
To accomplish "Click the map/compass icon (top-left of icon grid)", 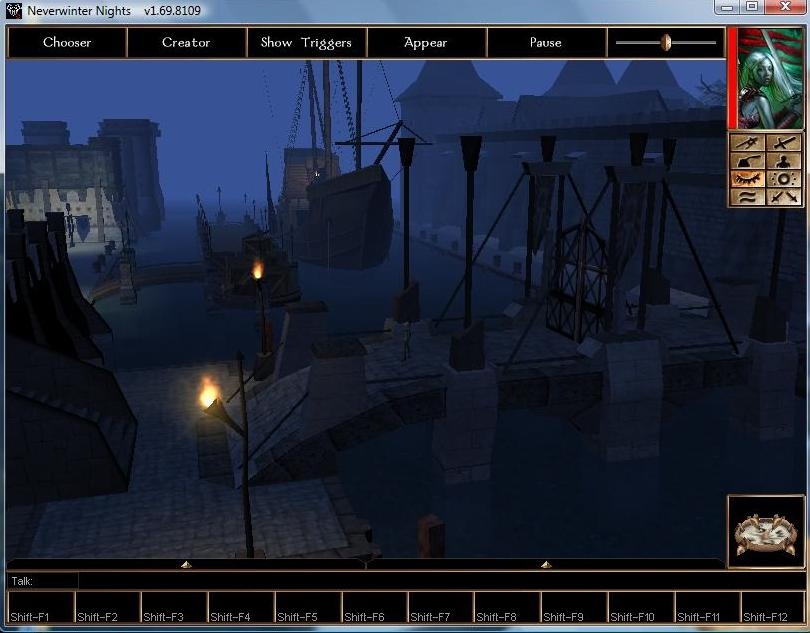I will 749,143.
